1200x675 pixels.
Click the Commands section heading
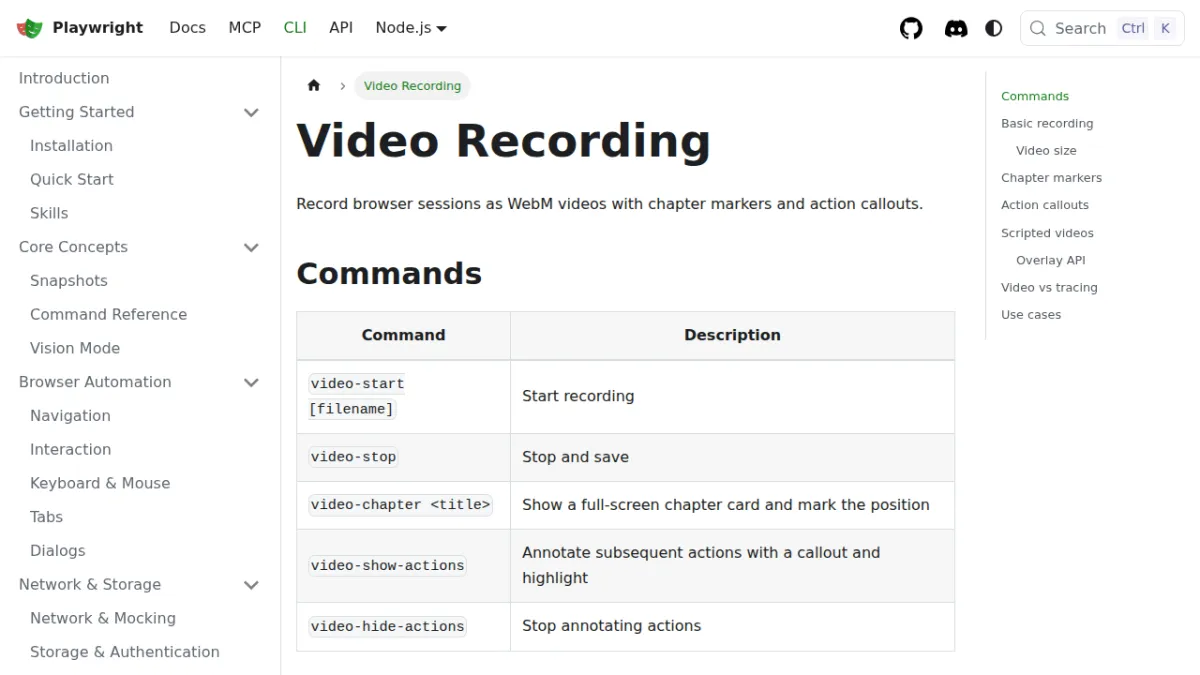(389, 273)
